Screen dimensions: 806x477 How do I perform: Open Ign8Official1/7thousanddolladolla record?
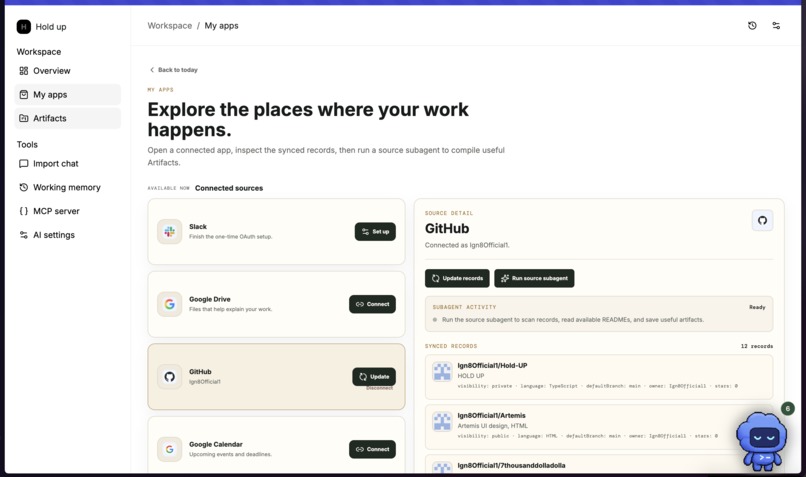(599, 464)
